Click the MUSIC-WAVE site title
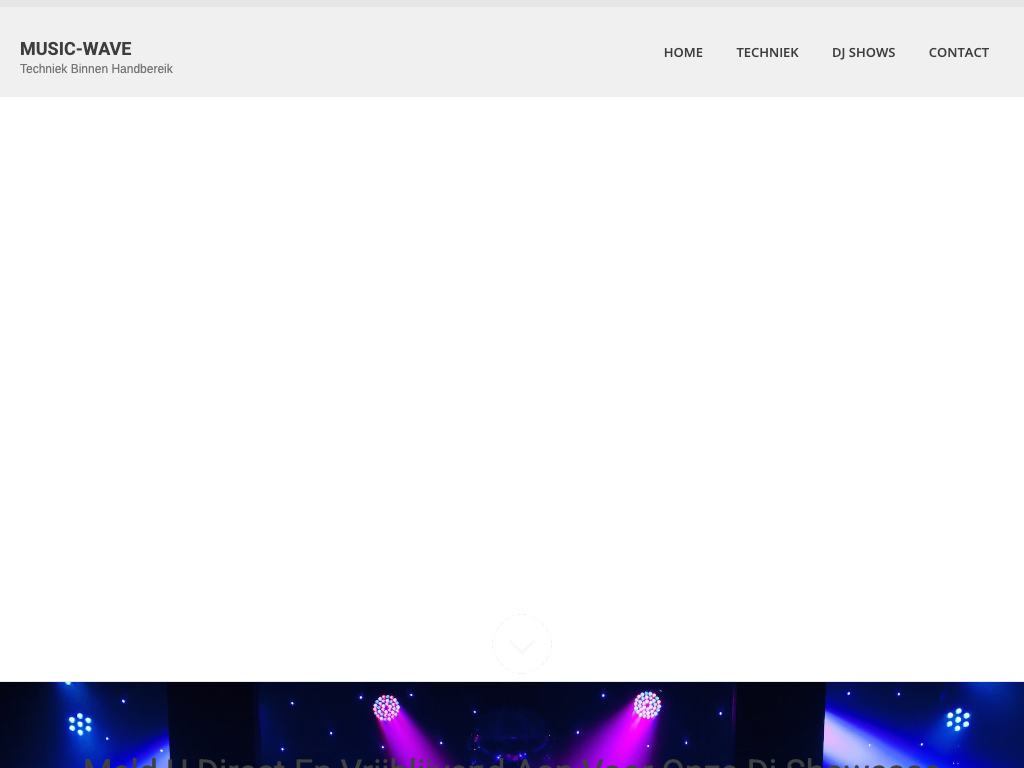This screenshot has width=1024, height=768. click(x=76, y=48)
